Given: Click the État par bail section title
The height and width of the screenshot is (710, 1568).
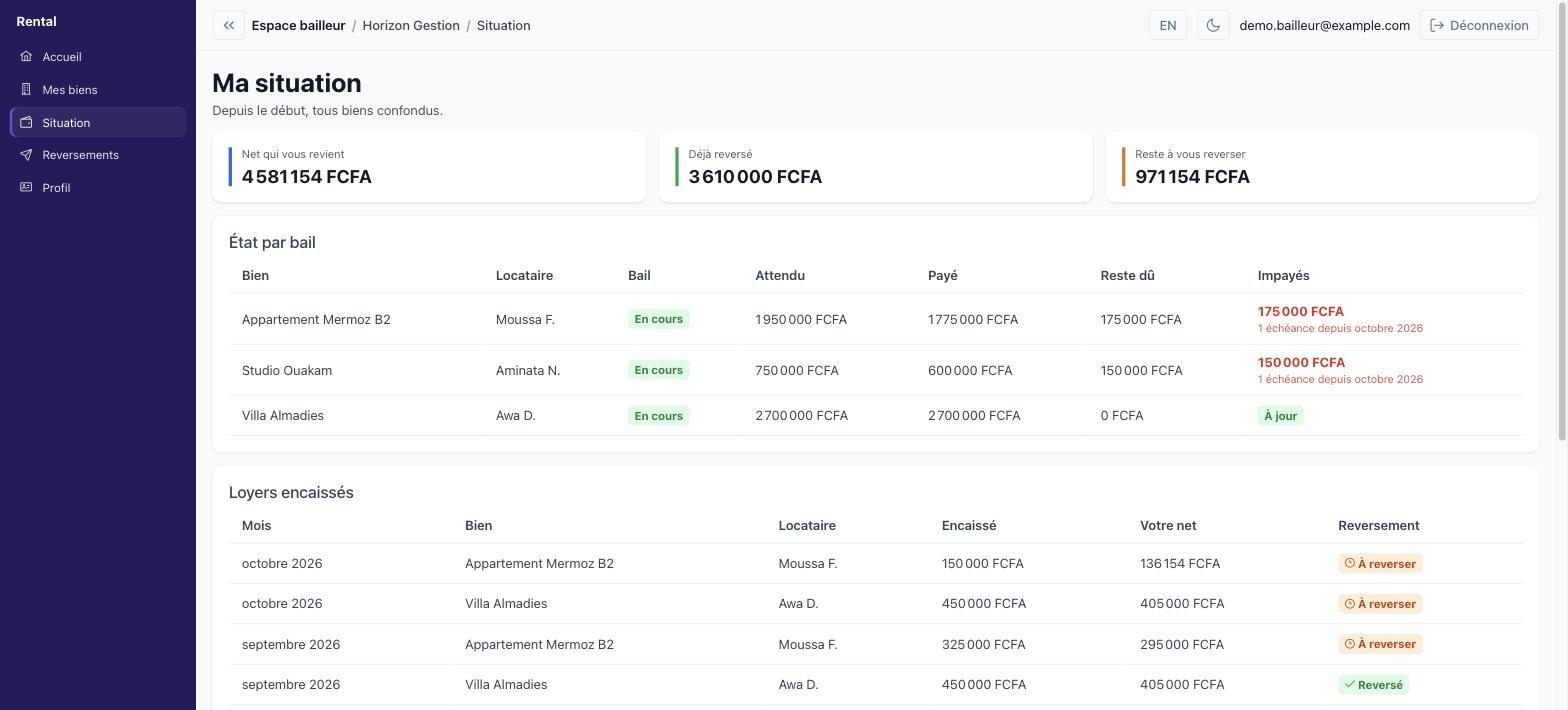Looking at the screenshot, I should click(272, 243).
